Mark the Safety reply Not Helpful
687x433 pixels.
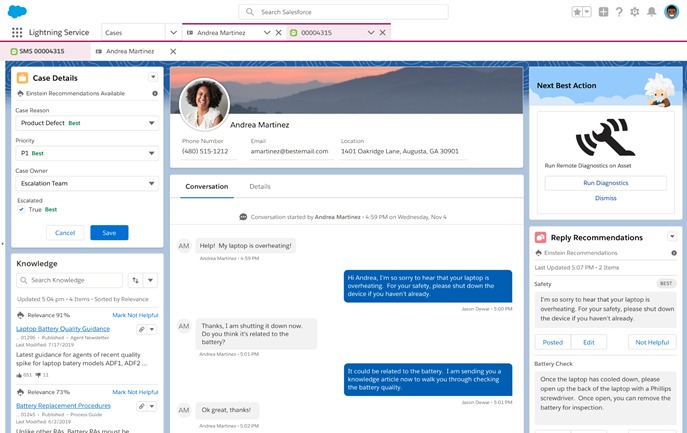652,342
